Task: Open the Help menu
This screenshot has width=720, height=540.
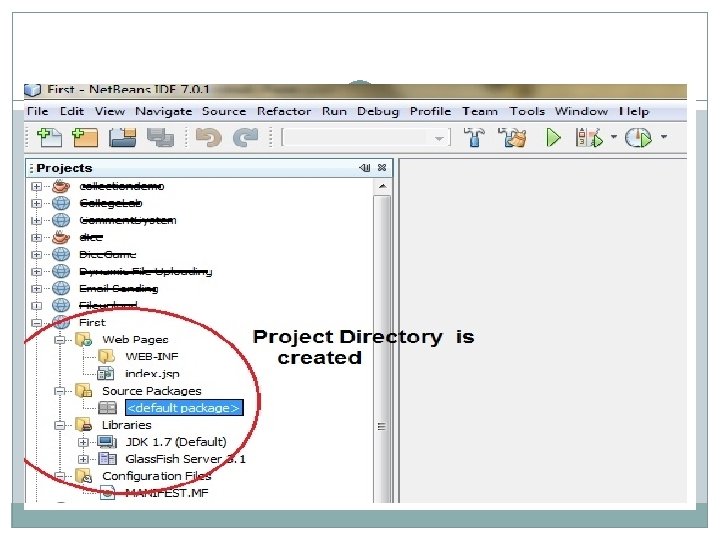Action: pos(634,111)
